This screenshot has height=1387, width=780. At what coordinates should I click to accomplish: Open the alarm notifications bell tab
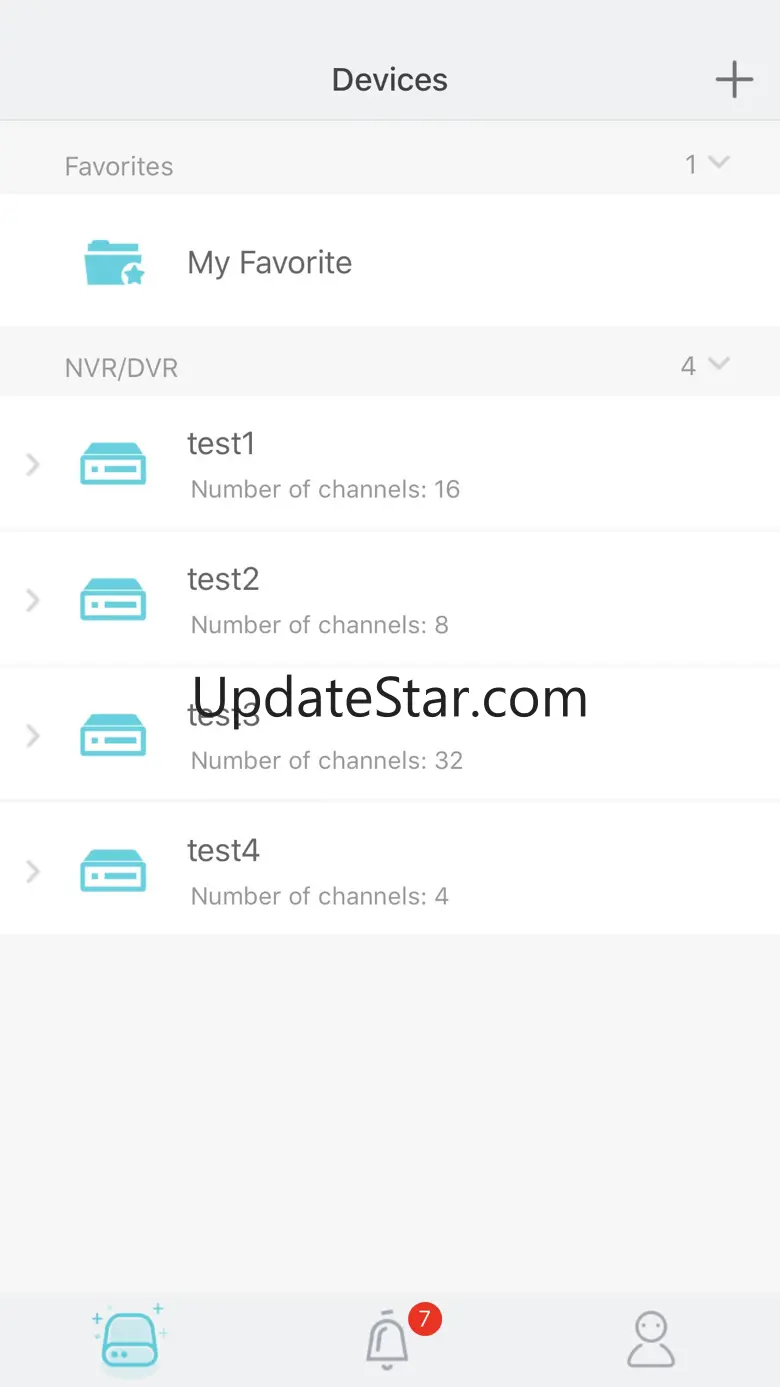(x=387, y=1340)
